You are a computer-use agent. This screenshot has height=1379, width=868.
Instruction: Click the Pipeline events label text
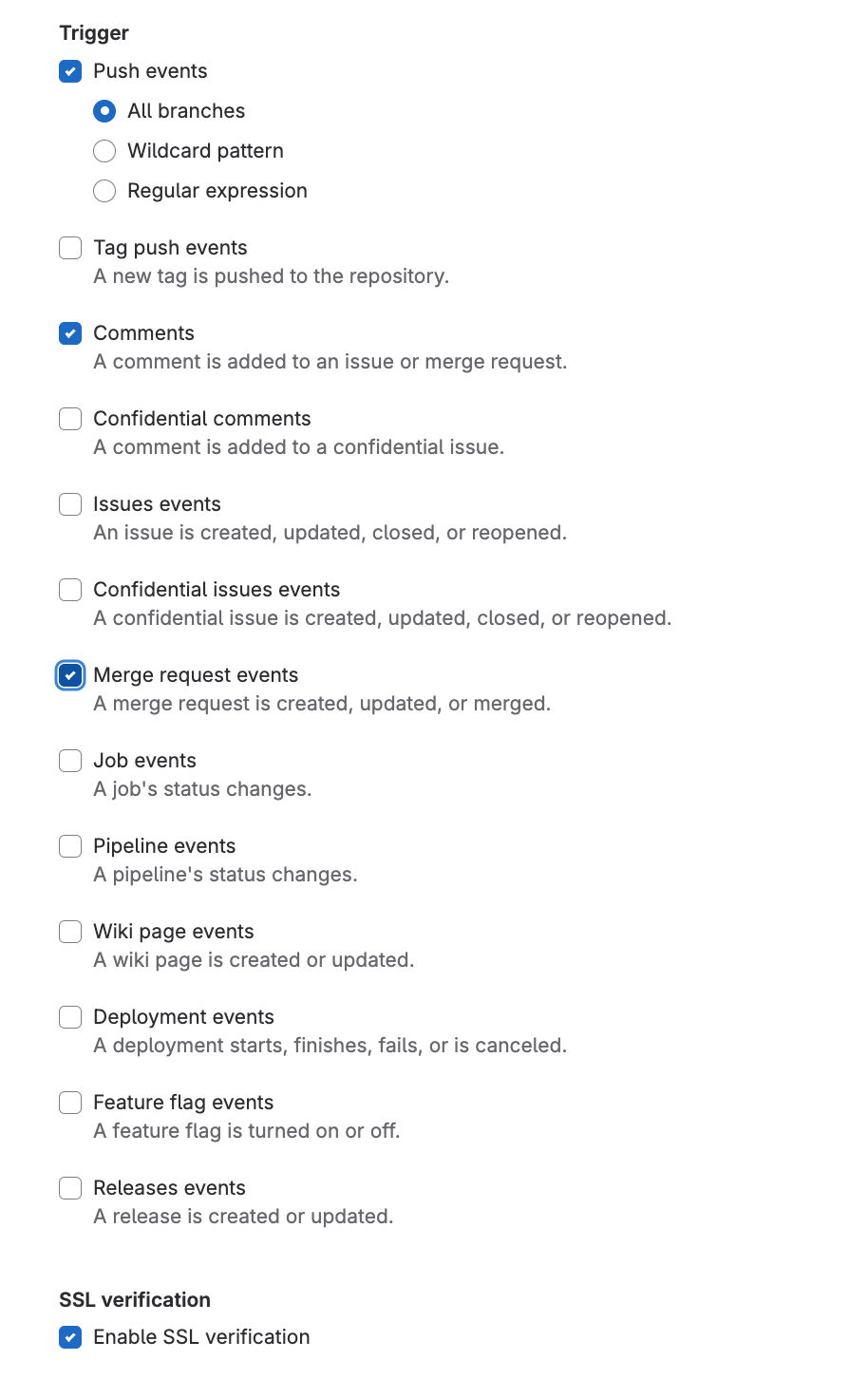click(x=164, y=846)
